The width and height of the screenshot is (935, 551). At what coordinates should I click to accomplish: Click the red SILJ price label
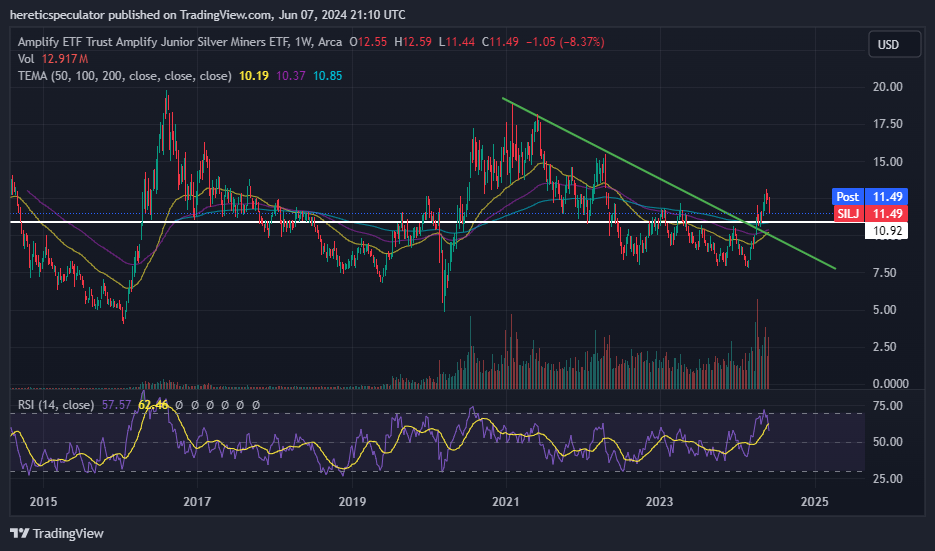tap(869, 213)
